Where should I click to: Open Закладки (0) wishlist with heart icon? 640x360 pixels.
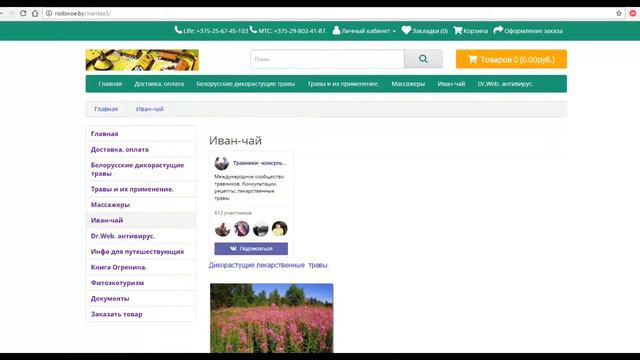[x=424, y=31]
